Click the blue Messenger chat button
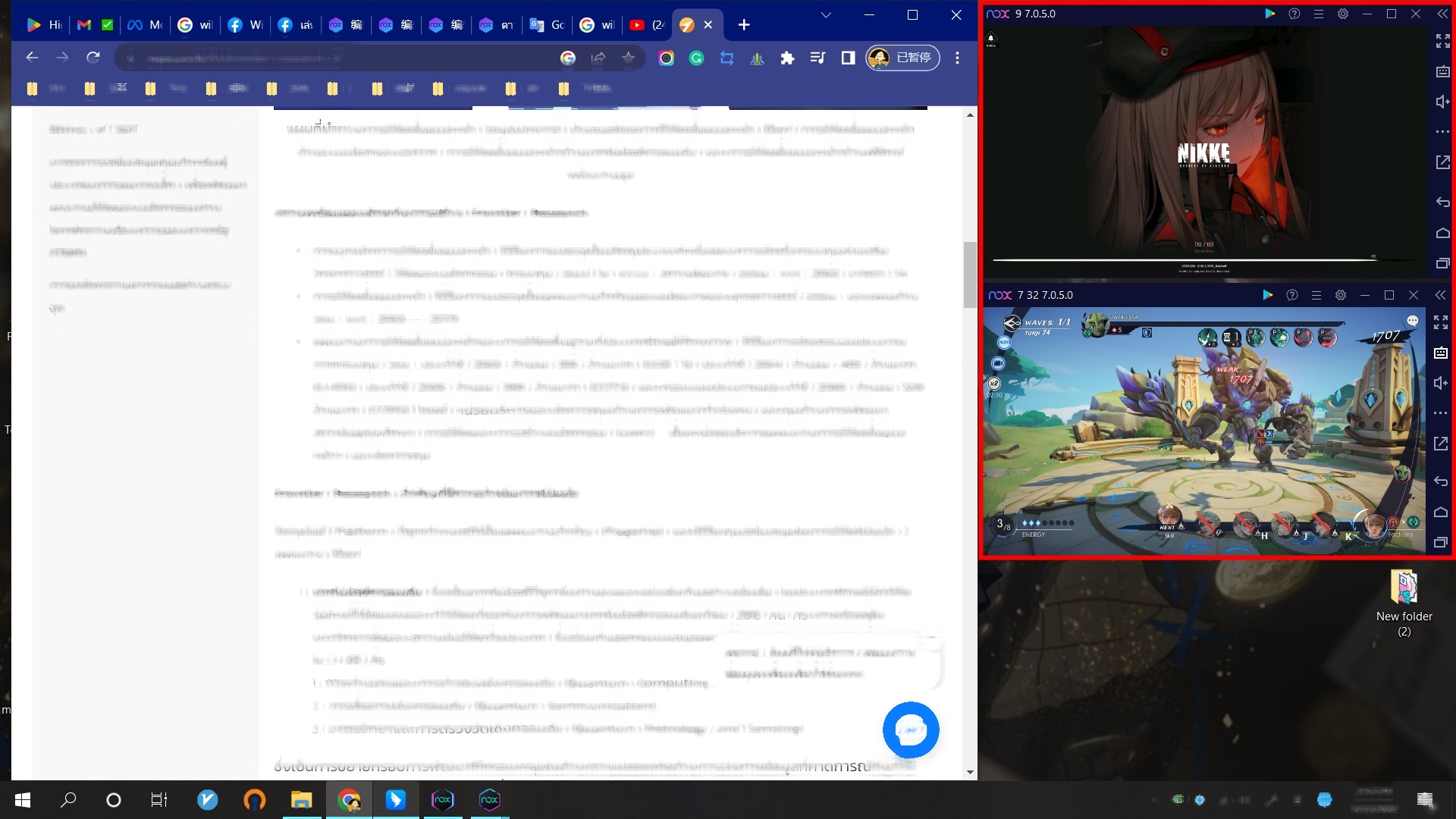This screenshot has height=819, width=1456. 911,730
